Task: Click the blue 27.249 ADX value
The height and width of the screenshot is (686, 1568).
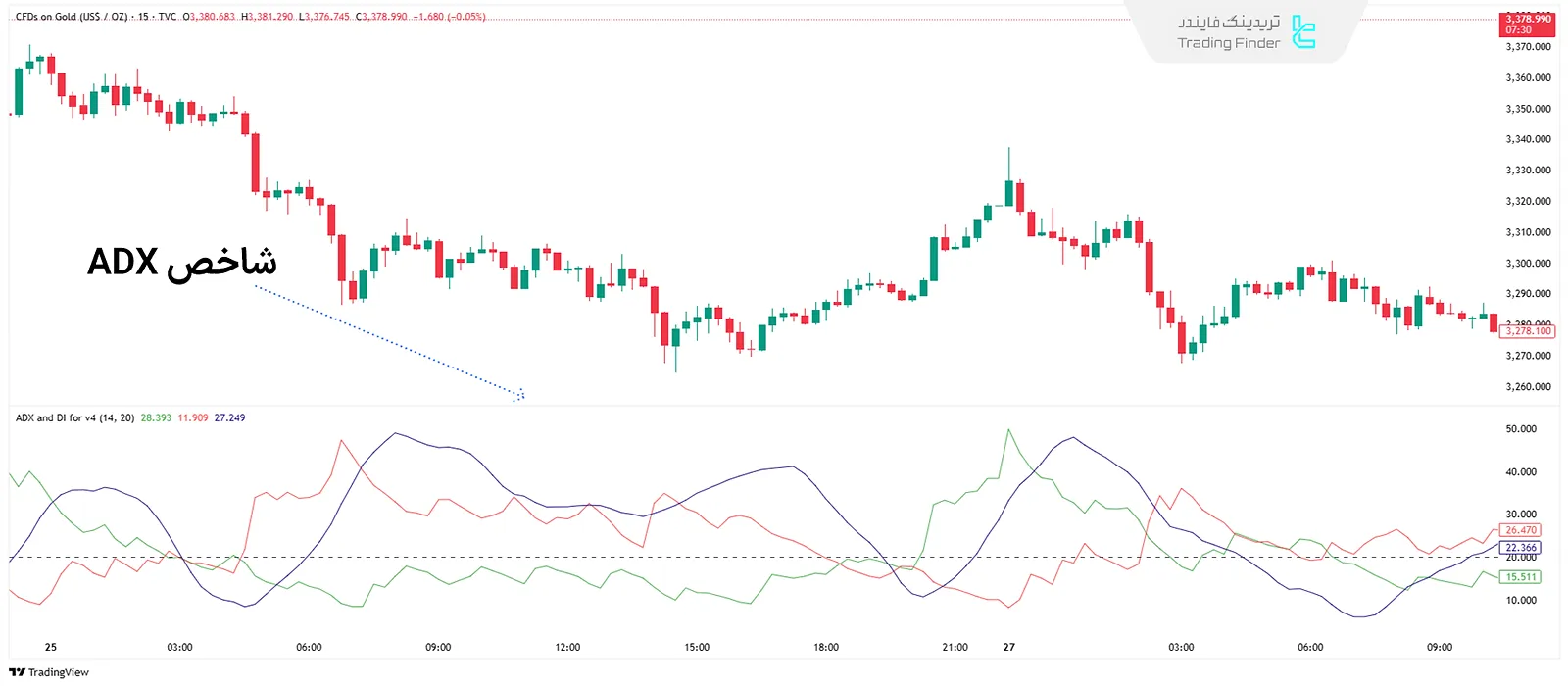Action: 230,417
